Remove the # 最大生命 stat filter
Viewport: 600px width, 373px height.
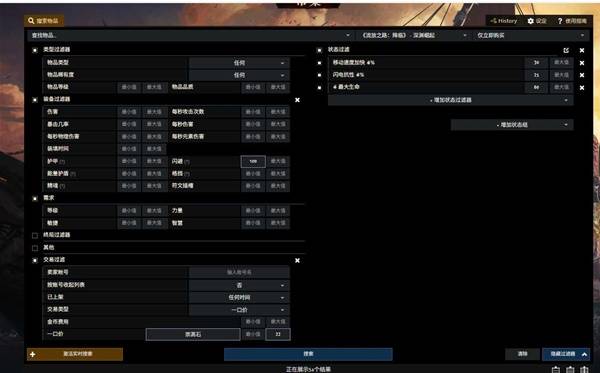582,88
